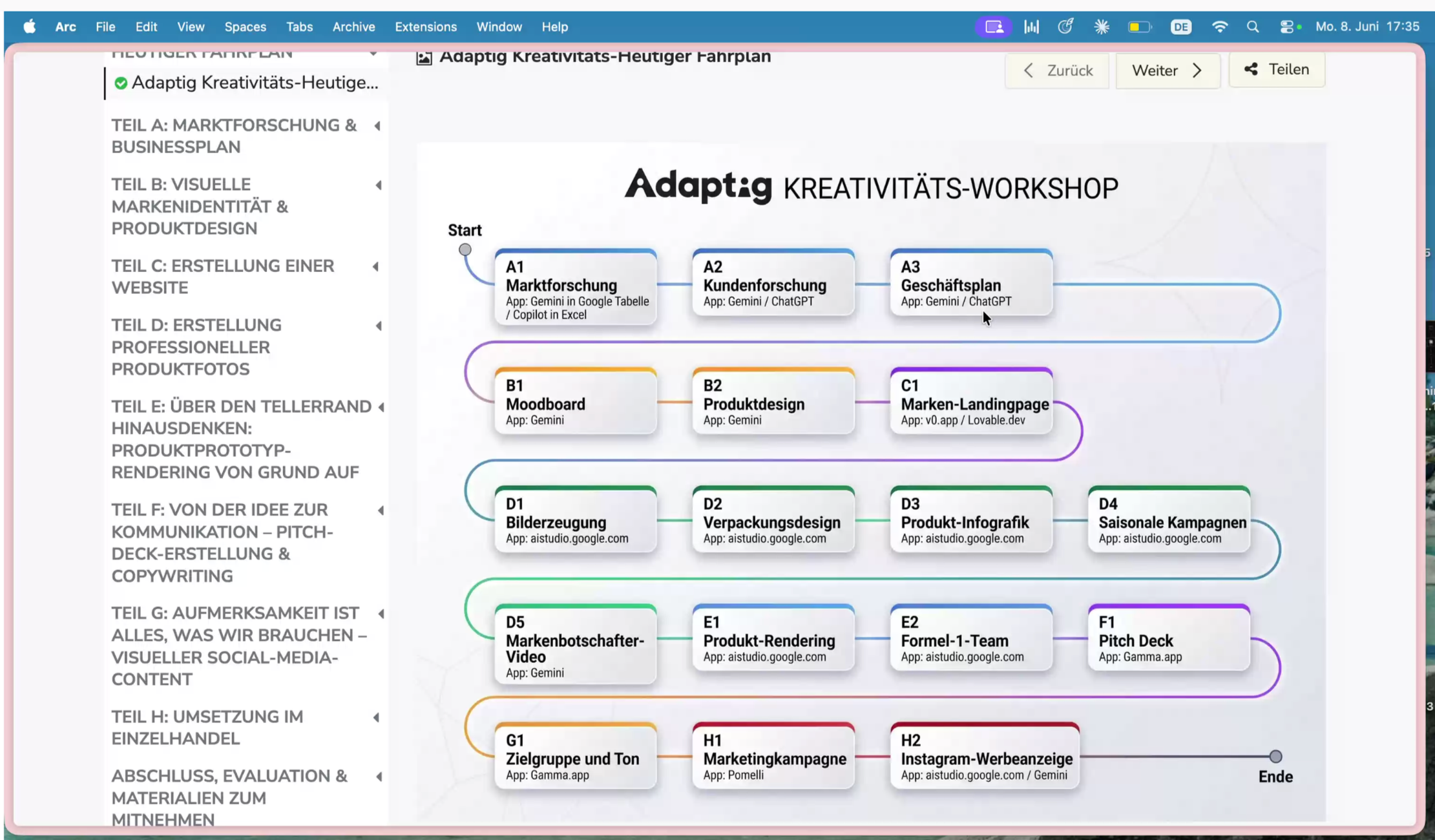1435x840 pixels.
Task: Click the H1 Marketingkampagne card
Action: (x=773, y=756)
